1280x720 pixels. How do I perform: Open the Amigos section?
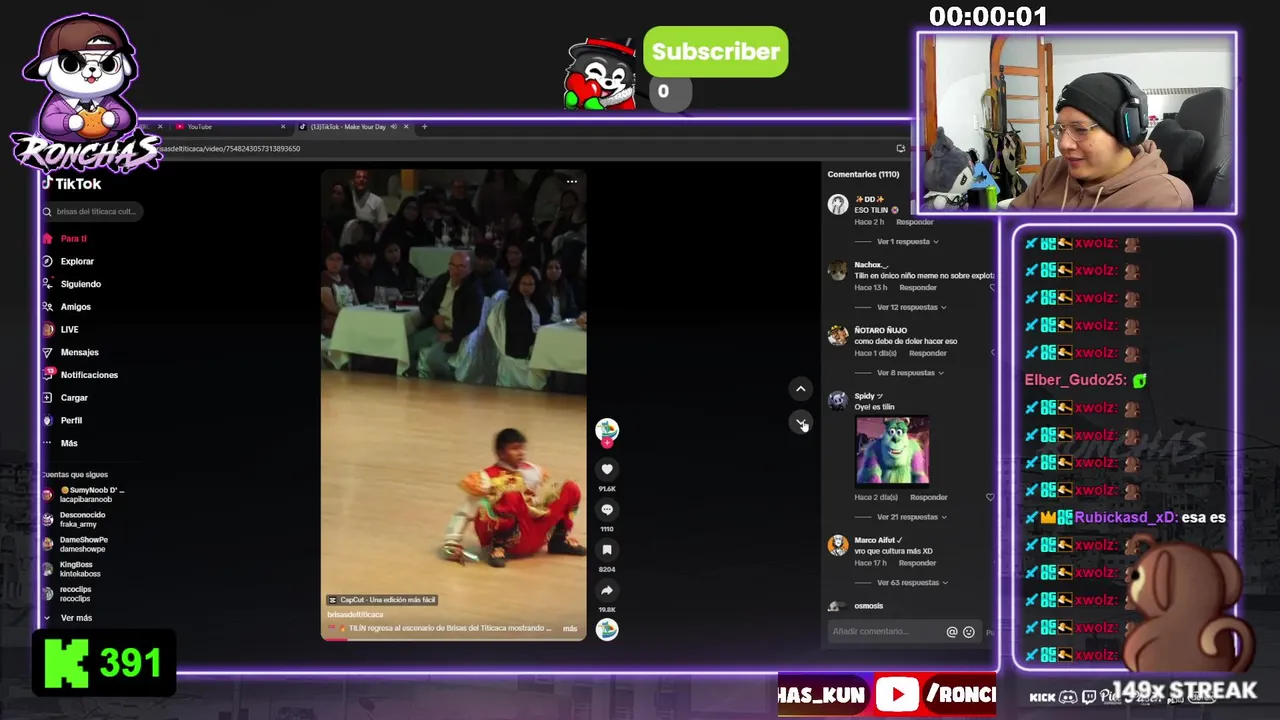67,307
